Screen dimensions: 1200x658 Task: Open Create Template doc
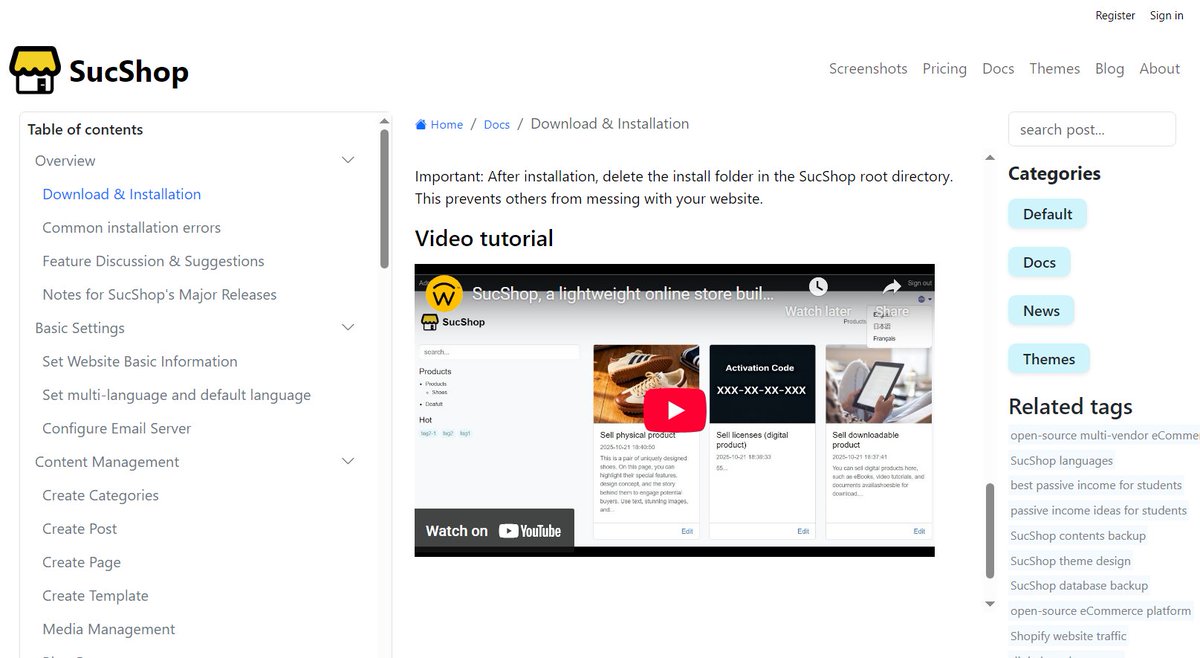pyautogui.click(x=95, y=596)
